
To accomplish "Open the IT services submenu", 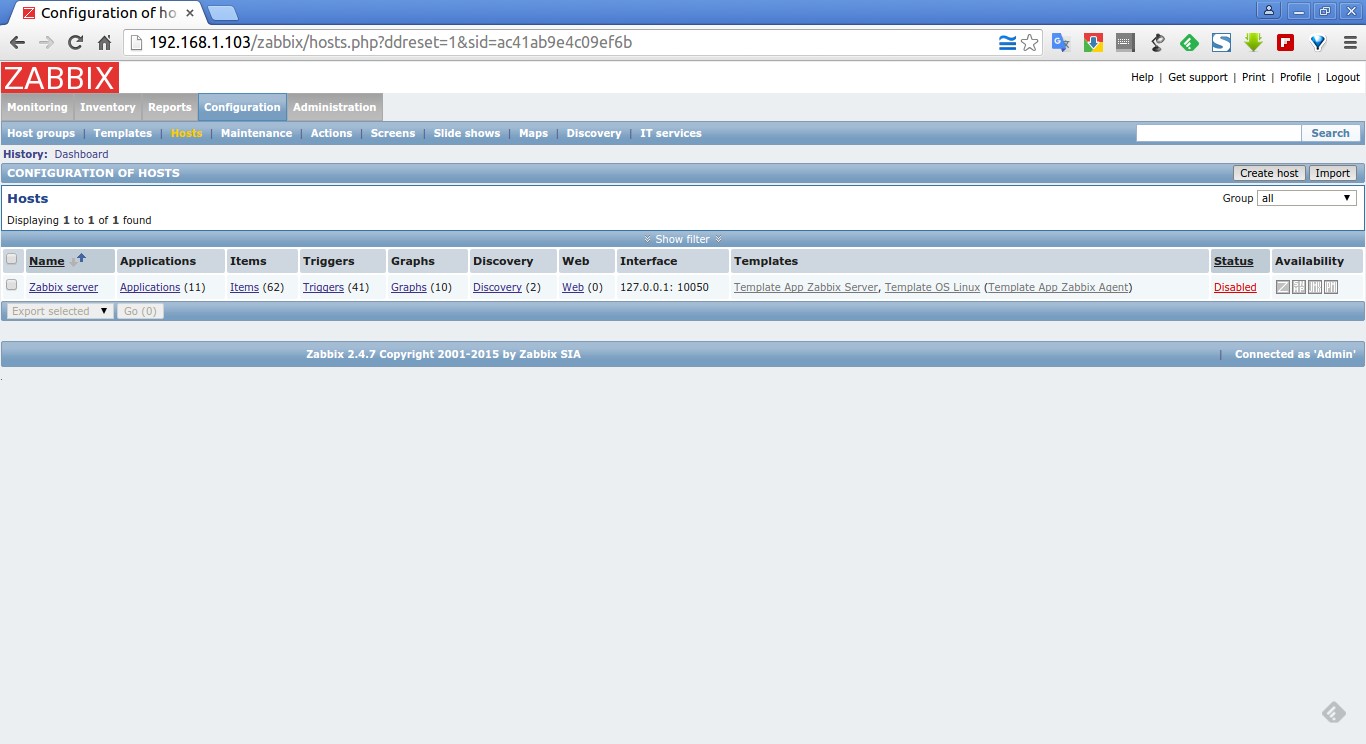I will point(671,133).
